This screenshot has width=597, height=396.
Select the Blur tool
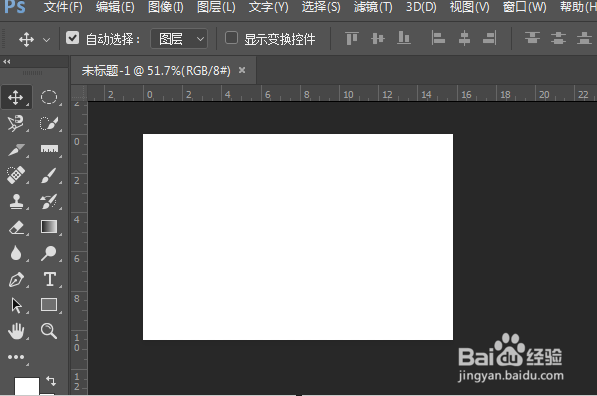16,253
